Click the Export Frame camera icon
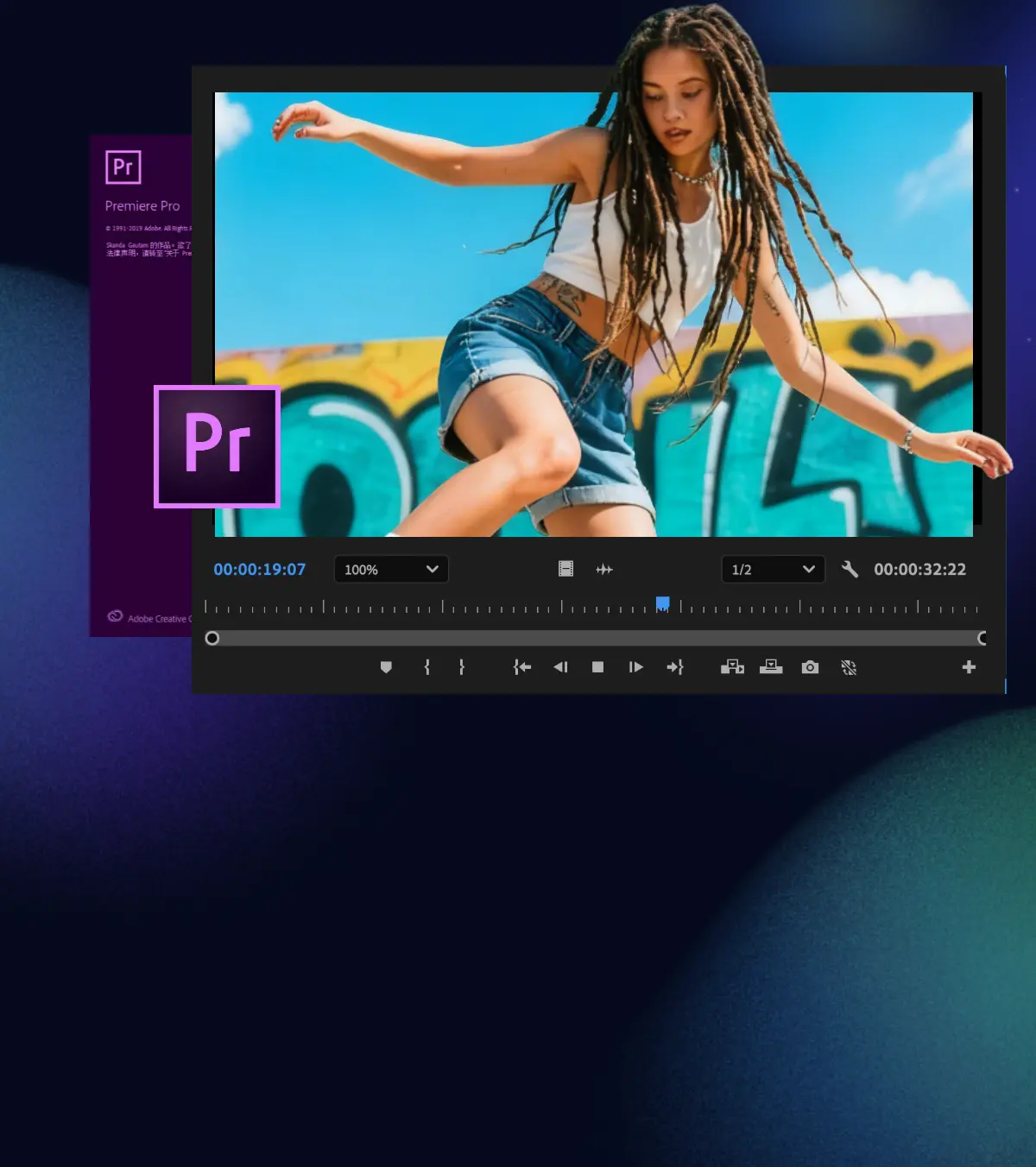The width and height of the screenshot is (1036, 1167). 809,666
